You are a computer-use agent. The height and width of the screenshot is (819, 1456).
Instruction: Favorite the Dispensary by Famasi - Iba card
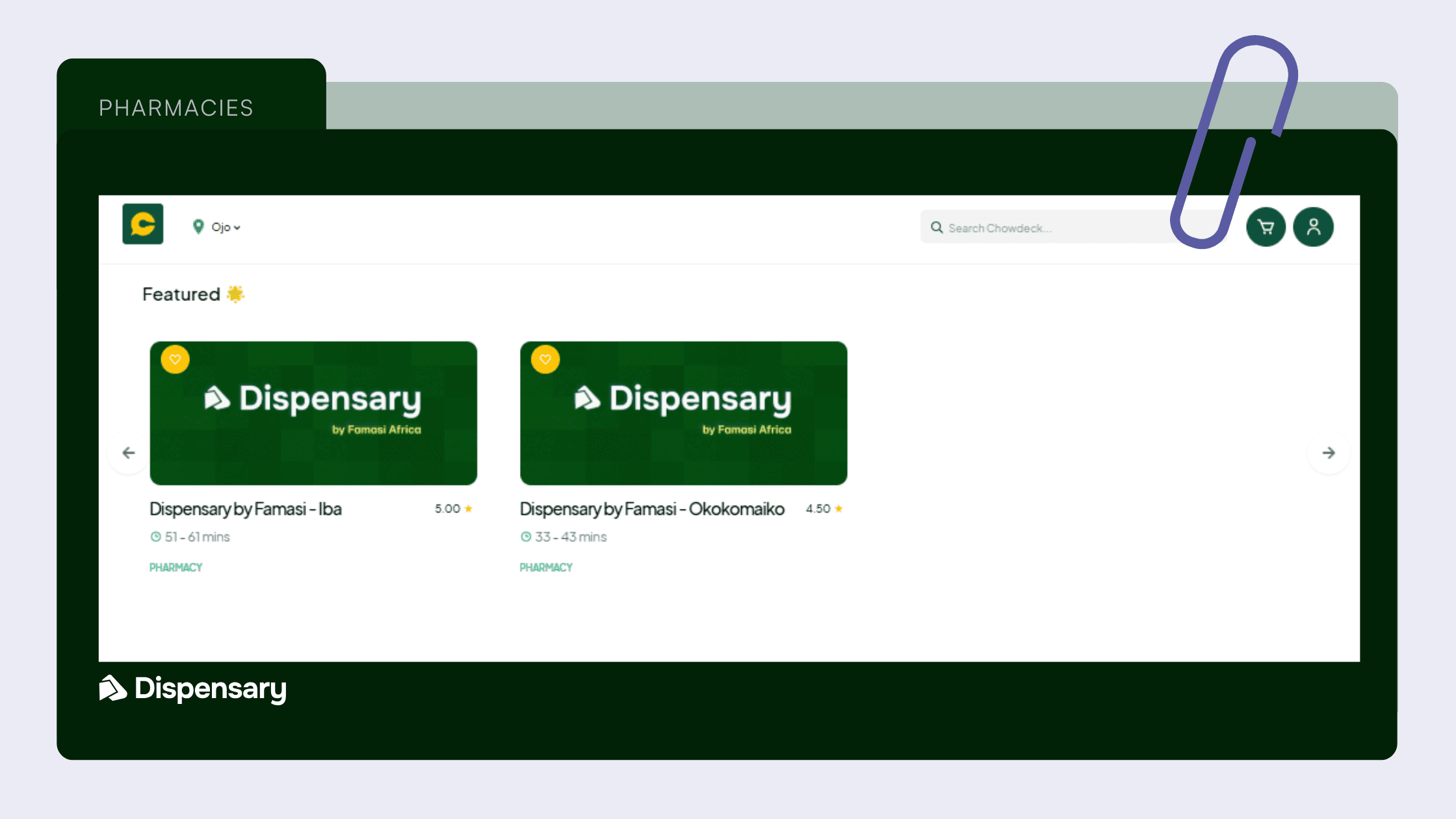point(175,359)
